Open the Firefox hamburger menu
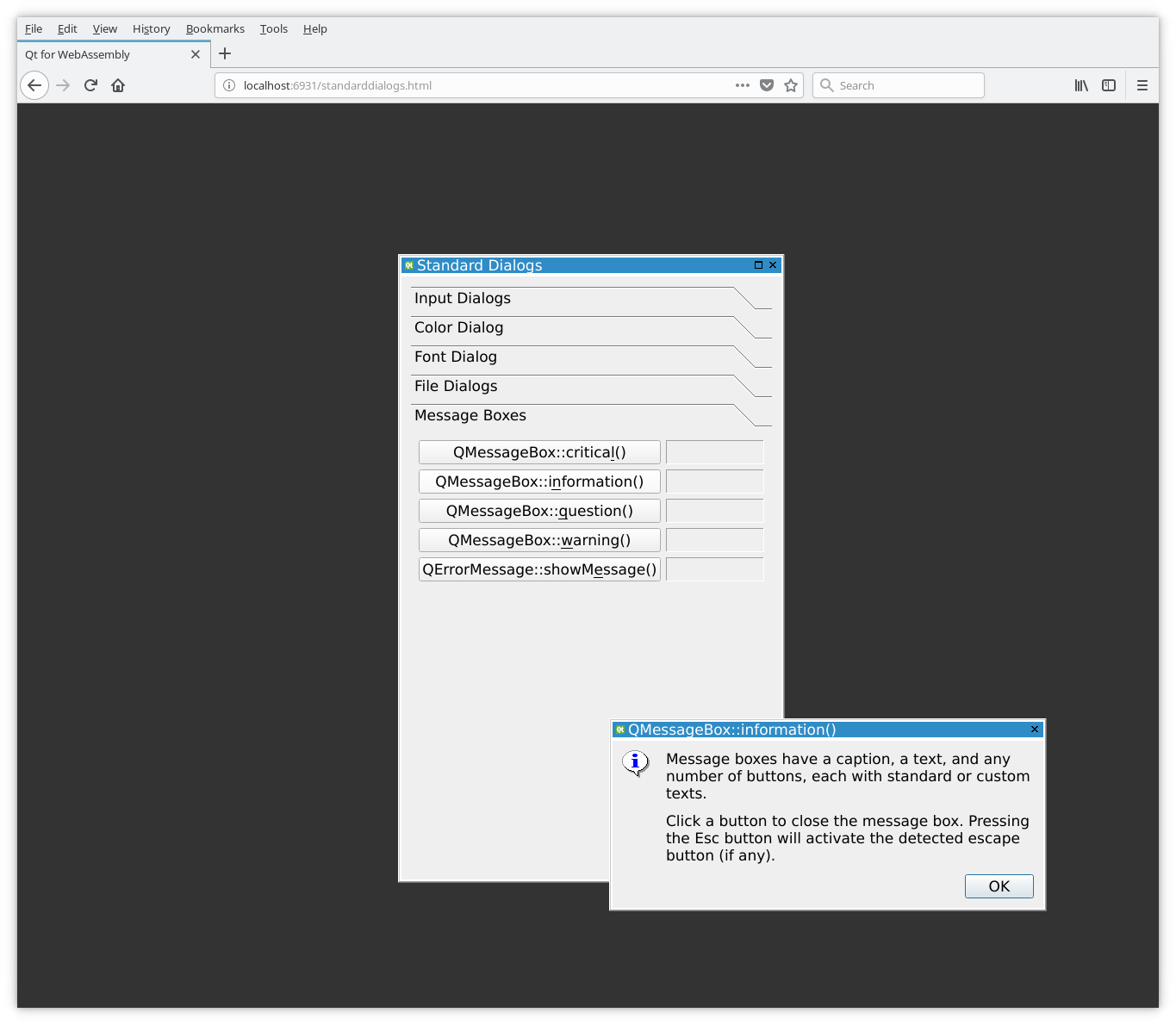The width and height of the screenshot is (1176, 1025). [x=1142, y=85]
